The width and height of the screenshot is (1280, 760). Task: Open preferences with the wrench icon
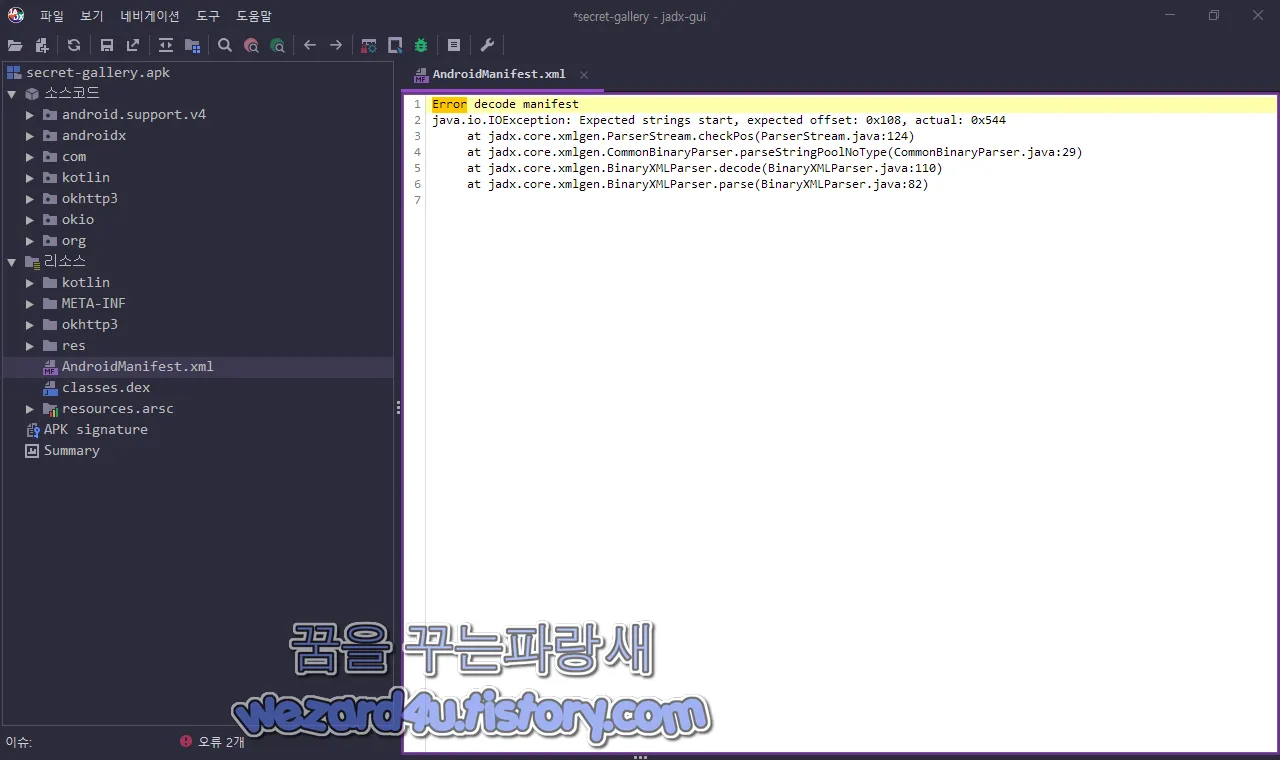pos(487,45)
